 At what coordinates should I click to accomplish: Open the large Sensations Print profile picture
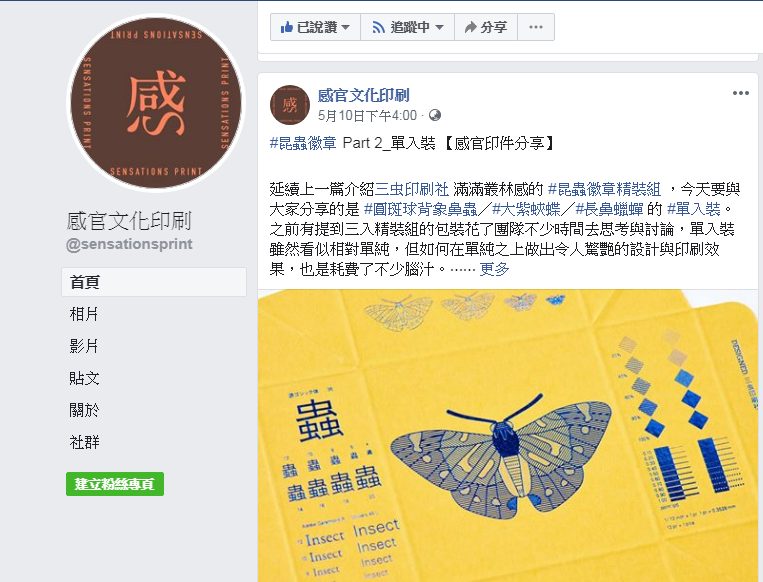point(156,103)
